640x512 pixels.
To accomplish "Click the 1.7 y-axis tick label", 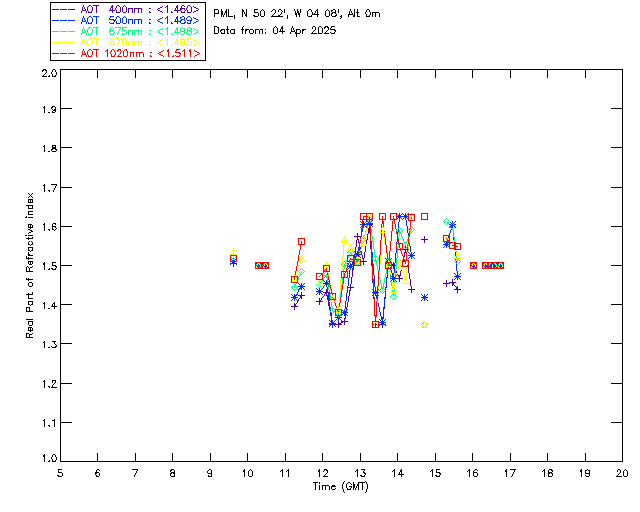I will 49,187.
